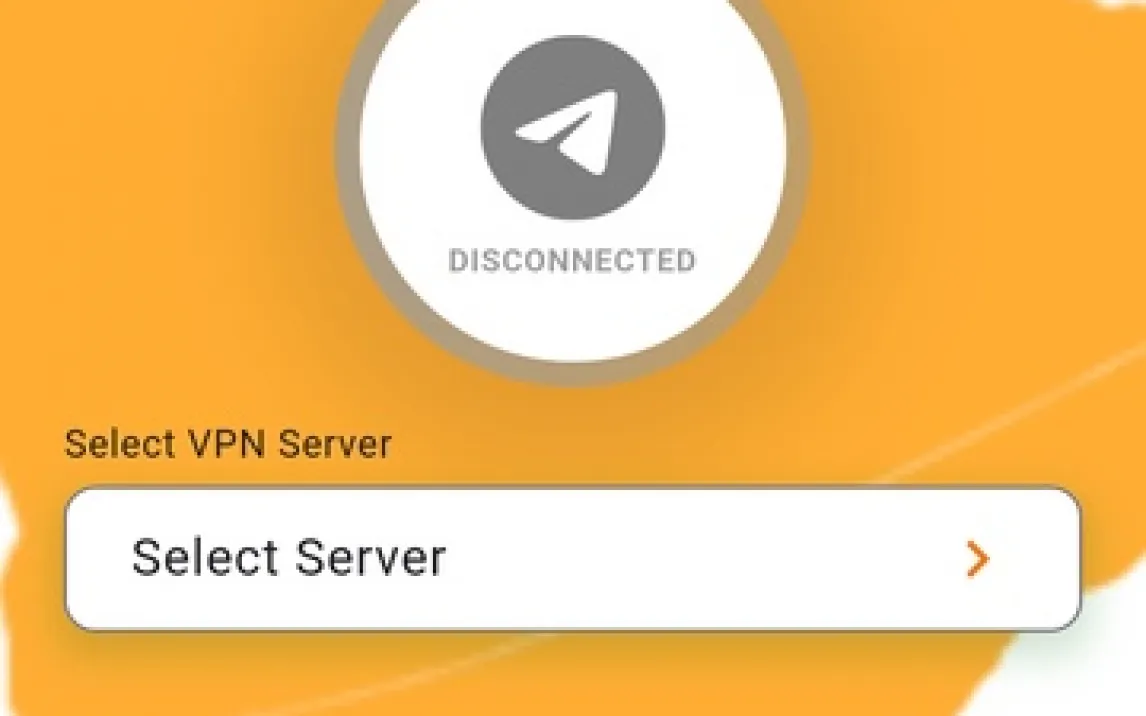Viewport: 1146px width, 716px height.
Task: Click the right-pointing arrow in server box
Action: 977,560
